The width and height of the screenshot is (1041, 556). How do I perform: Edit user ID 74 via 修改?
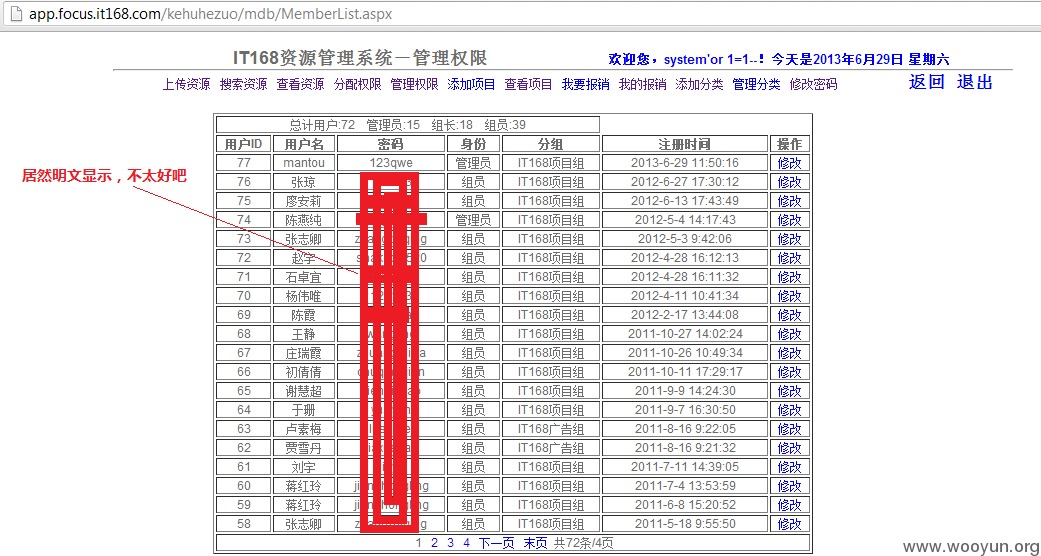[790, 220]
